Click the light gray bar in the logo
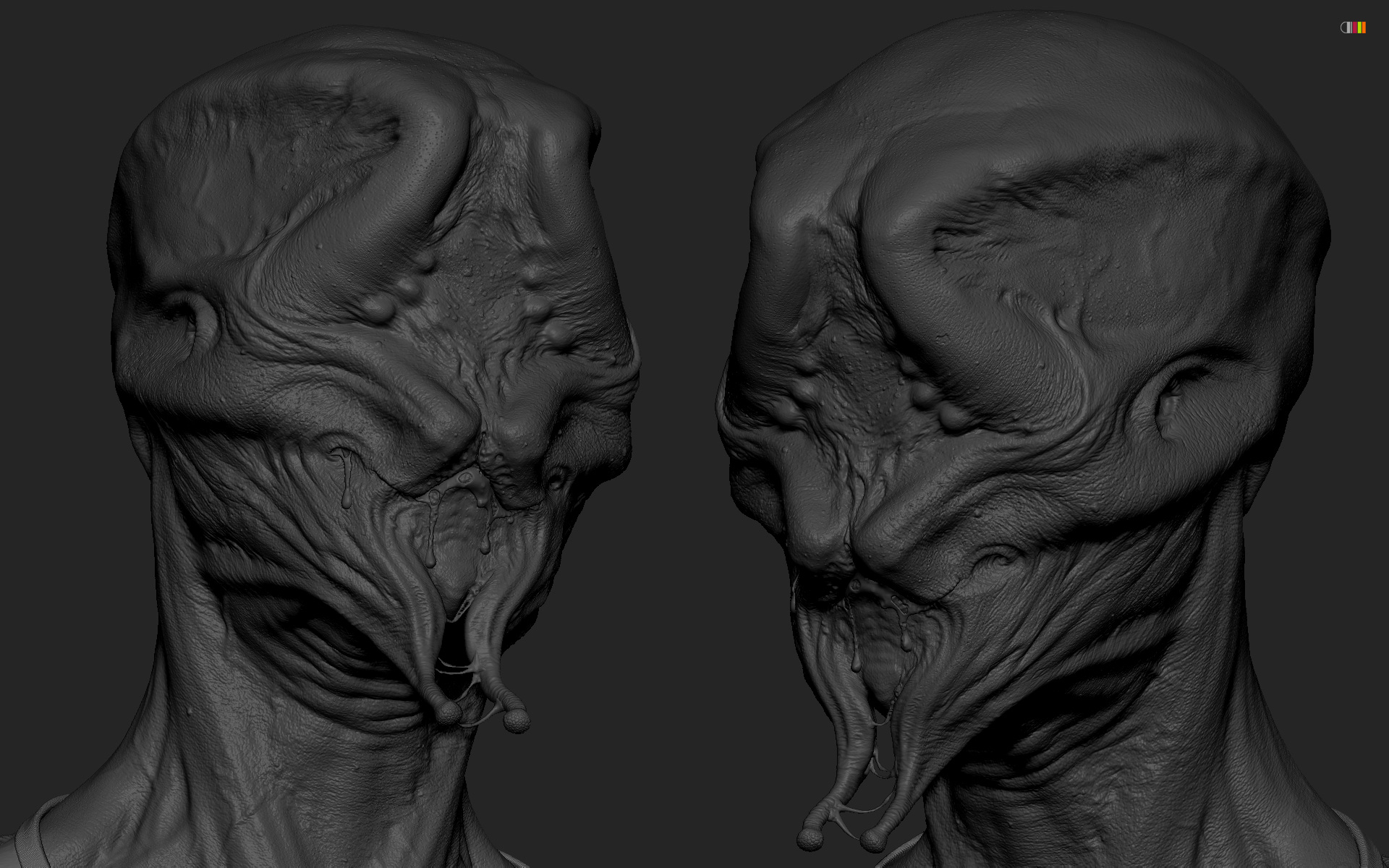 1351,27
